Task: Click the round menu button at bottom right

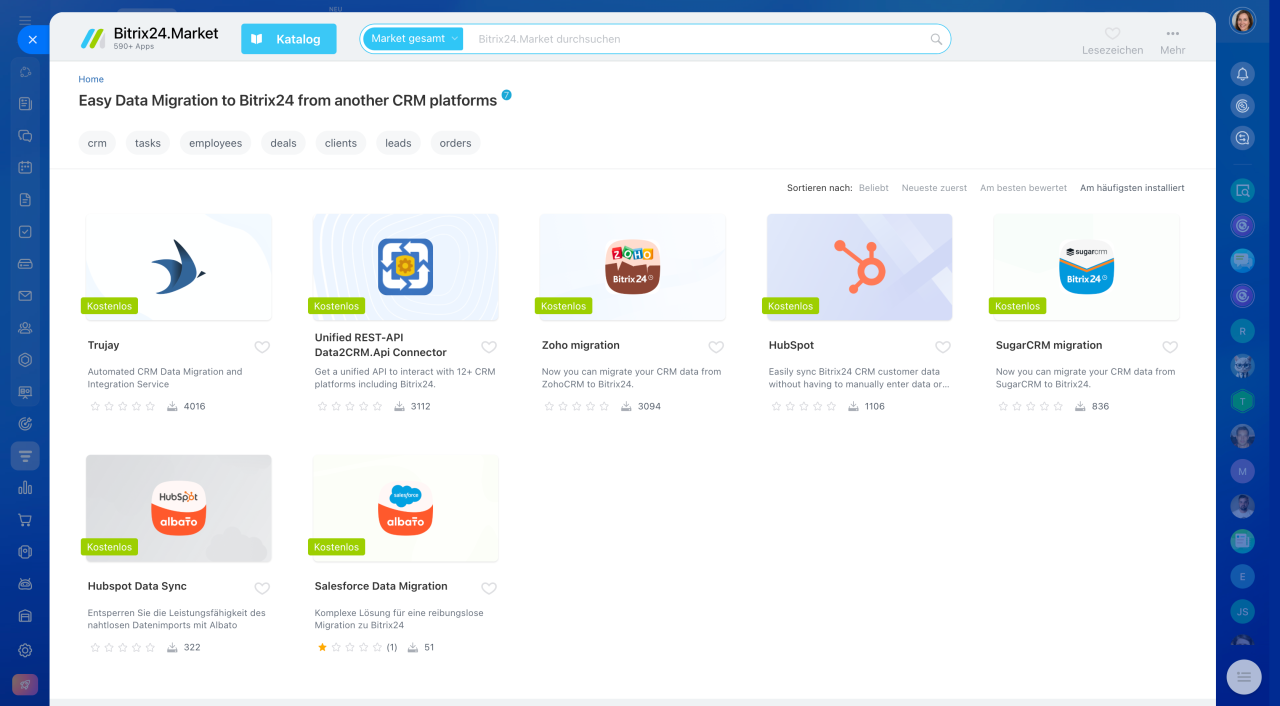Action: (1244, 677)
